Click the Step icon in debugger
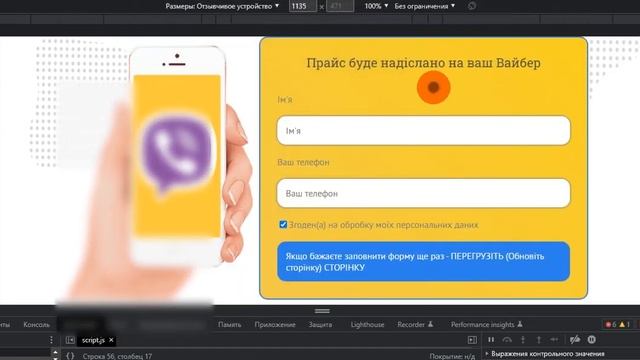640x360 pixels. pyautogui.click(x=554, y=340)
